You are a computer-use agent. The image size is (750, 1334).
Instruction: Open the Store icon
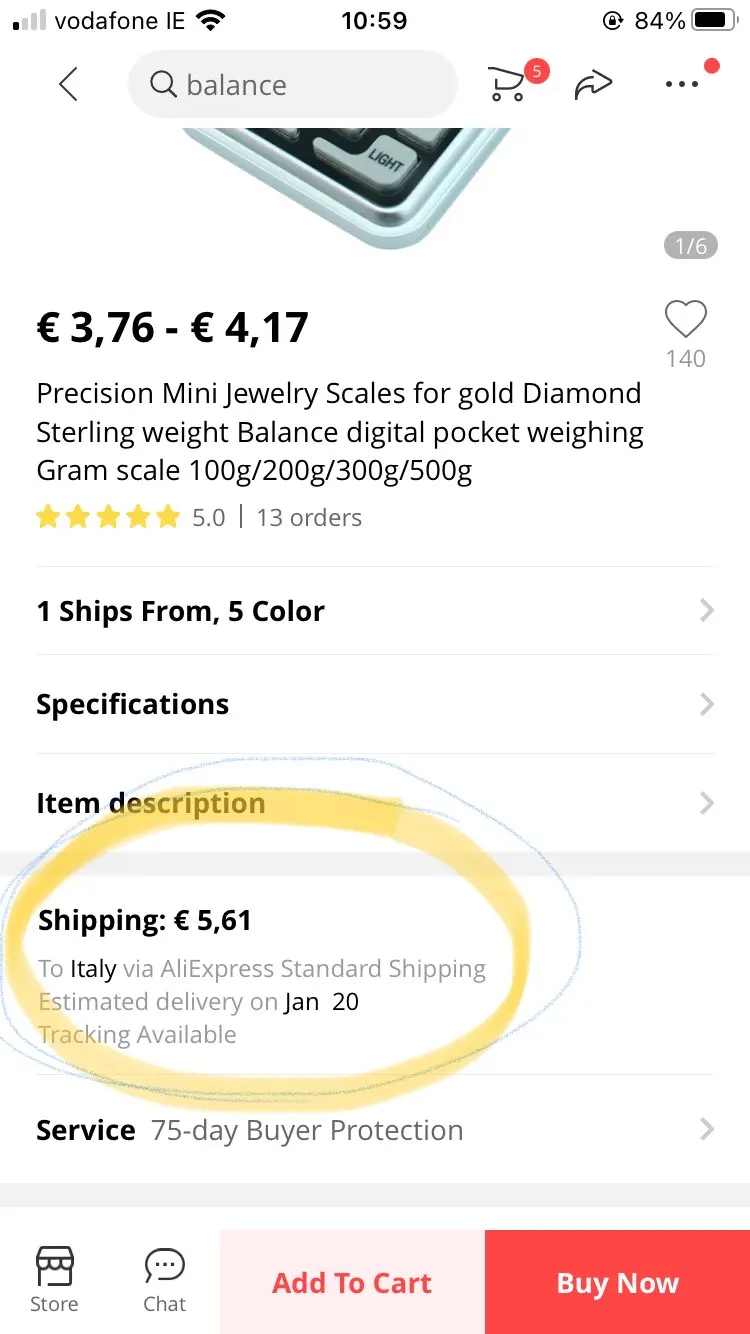54,1280
